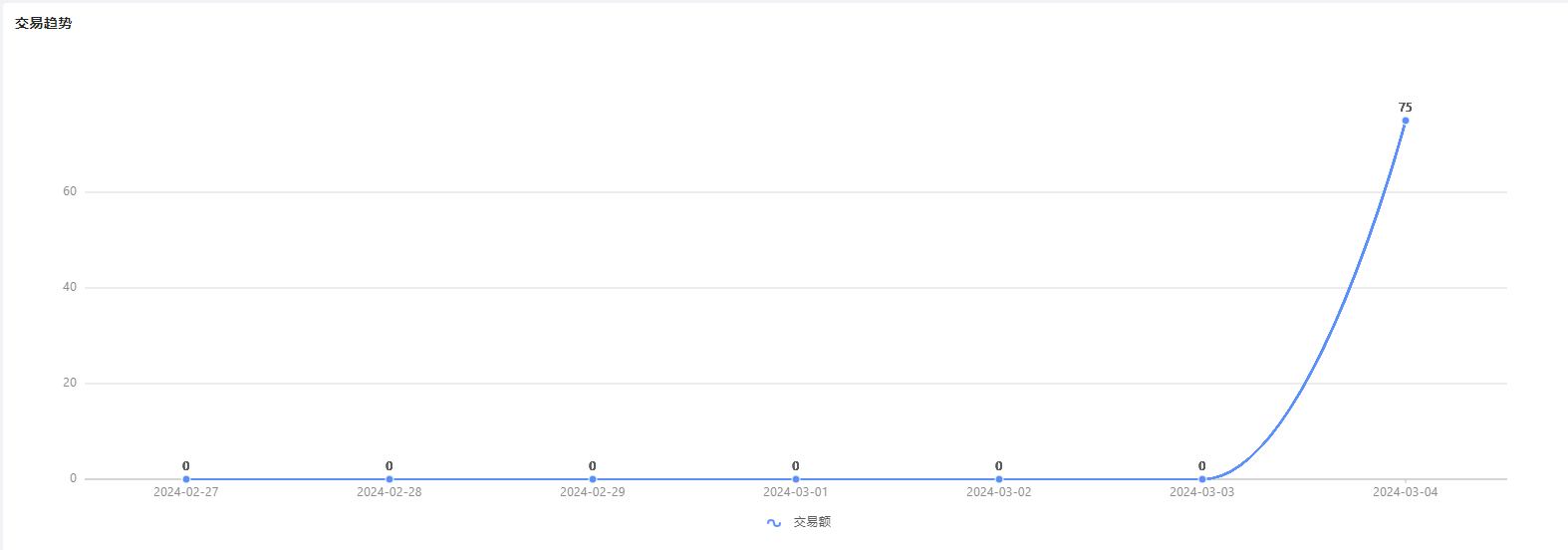This screenshot has width=1568, height=550.
Task: Click the data point for 2024-02-28
Action: pos(390,479)
